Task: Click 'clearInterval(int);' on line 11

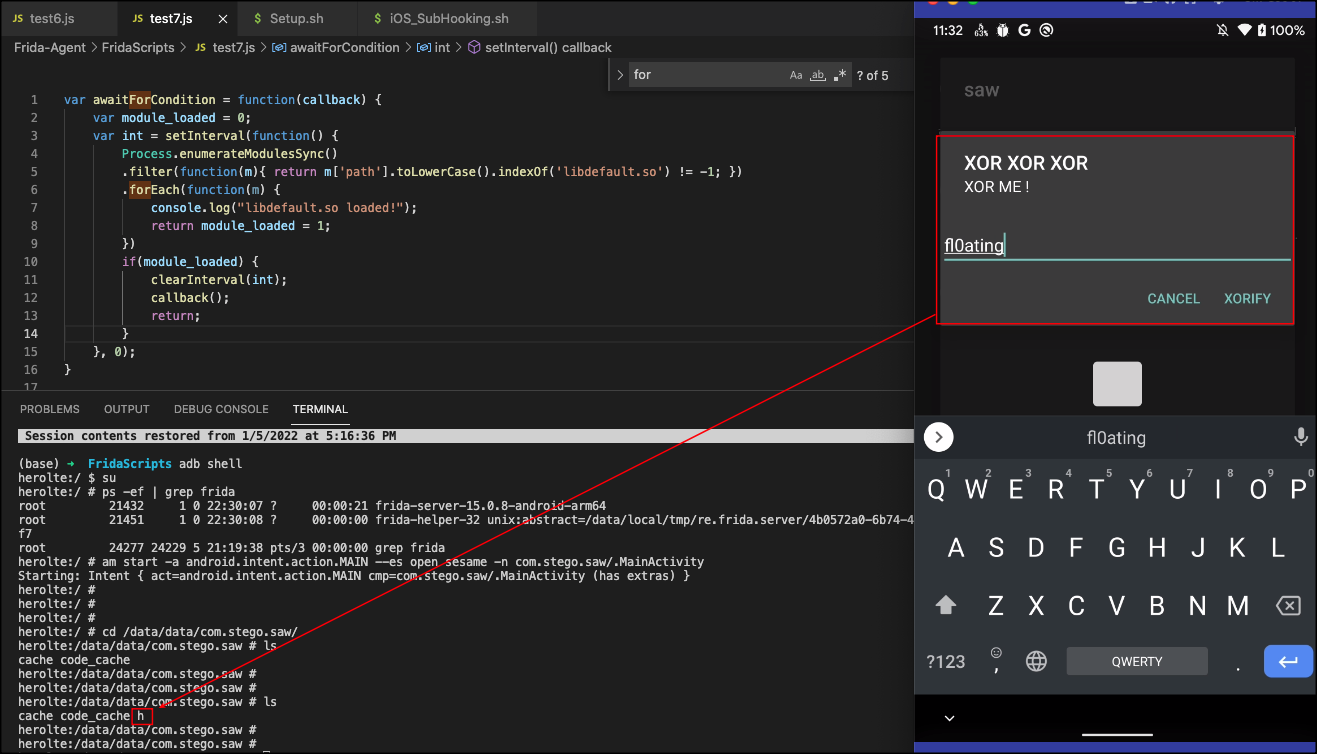Action: pyautogui.click(x=219, y=279)
